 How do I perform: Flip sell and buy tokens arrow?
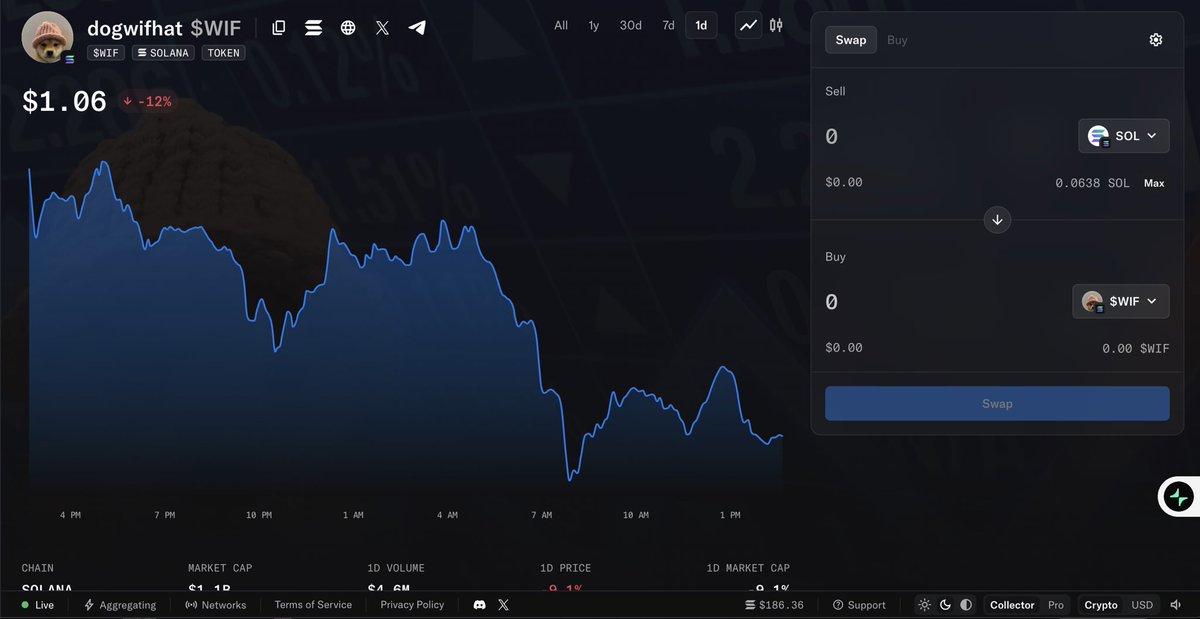coord(997,220)
